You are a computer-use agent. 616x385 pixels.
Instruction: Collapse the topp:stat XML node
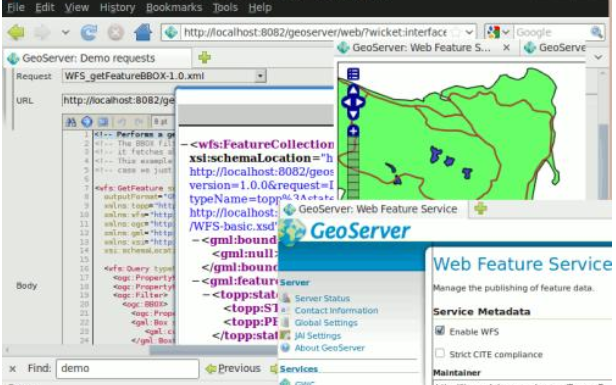coord(206,295)
